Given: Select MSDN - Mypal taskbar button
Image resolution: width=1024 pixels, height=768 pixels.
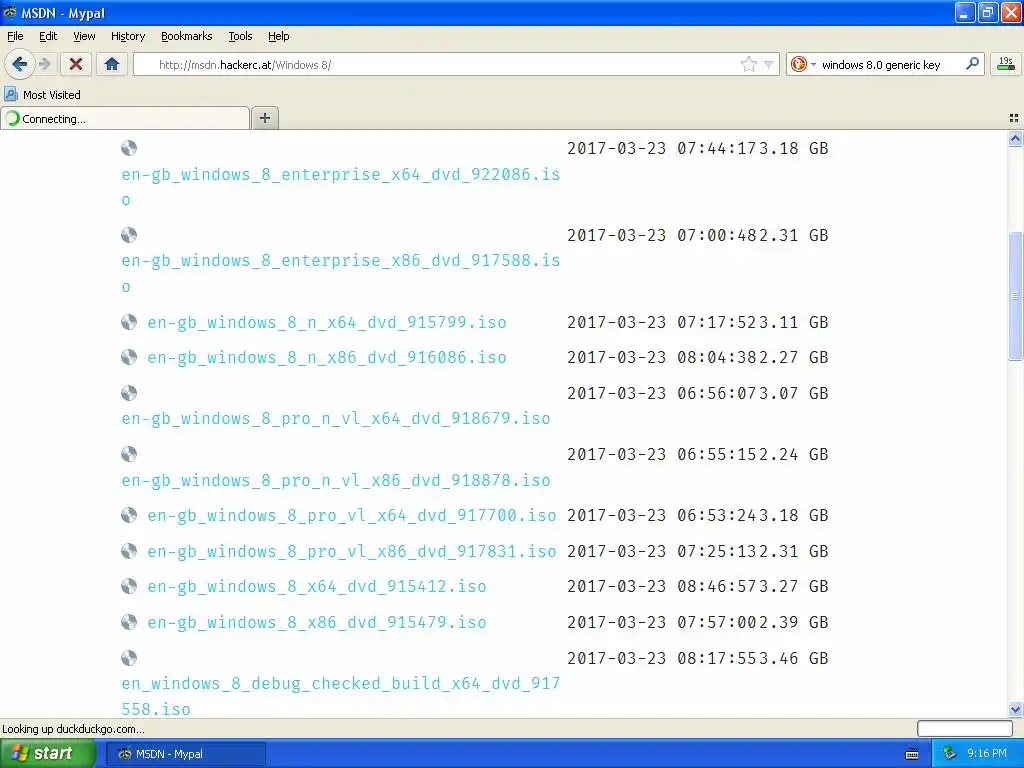Looking at the screenshot, I should pos(185,754).
